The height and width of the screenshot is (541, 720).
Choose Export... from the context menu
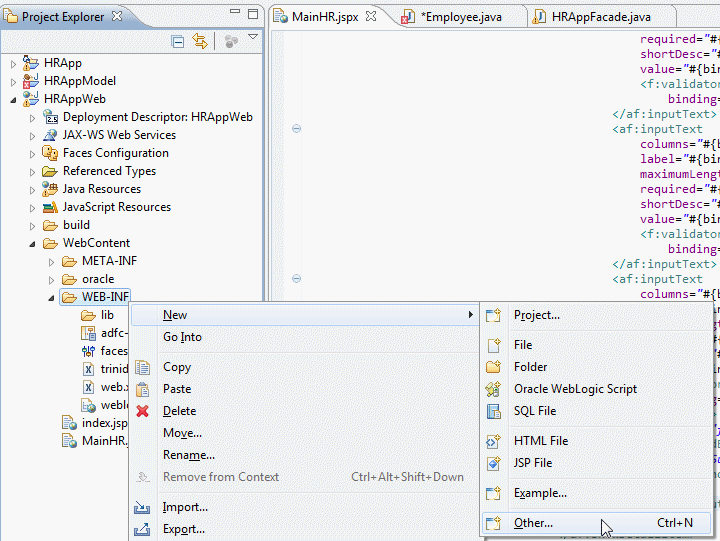coord(304,529)
